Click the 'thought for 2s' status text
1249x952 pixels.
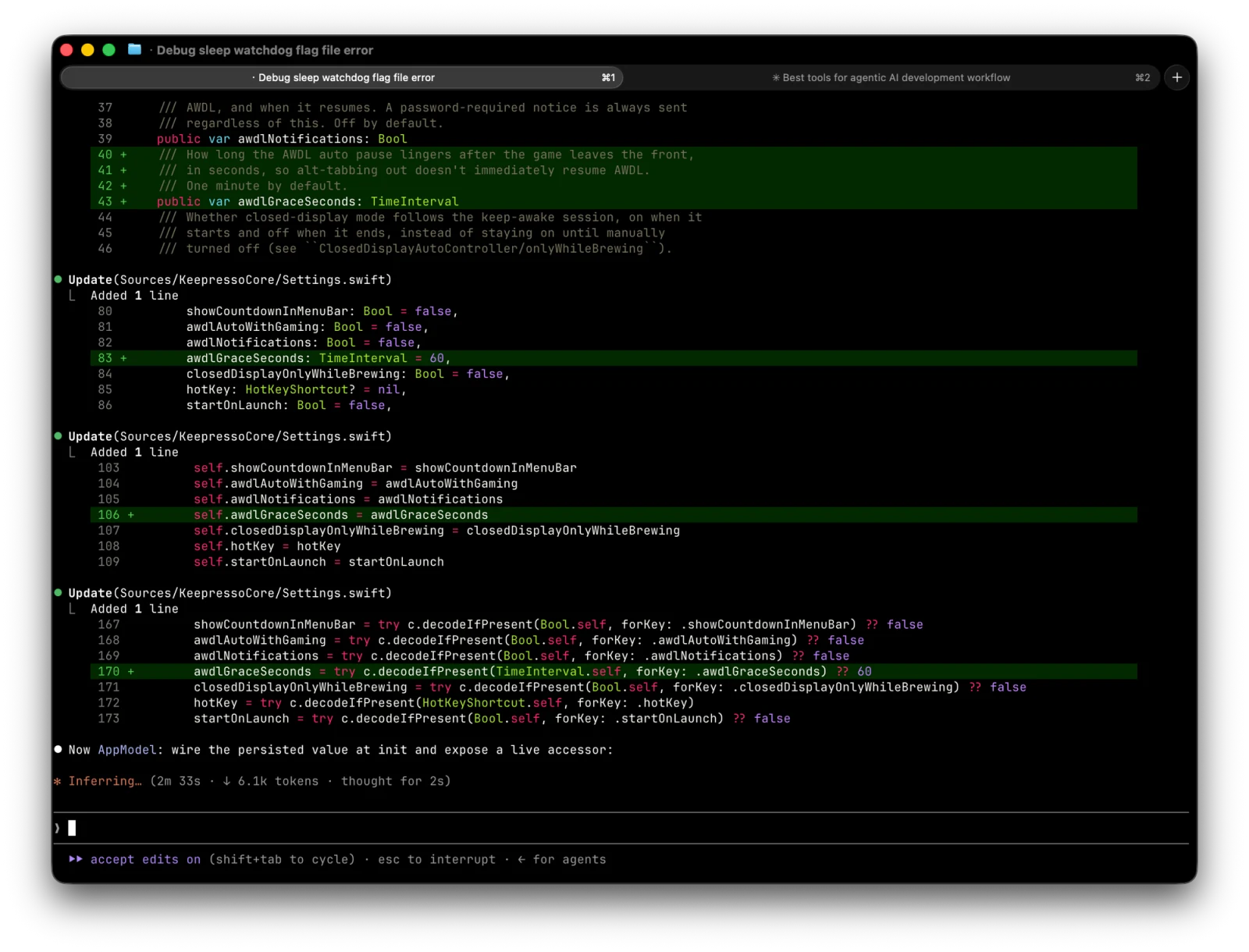[x=396, y=781]
